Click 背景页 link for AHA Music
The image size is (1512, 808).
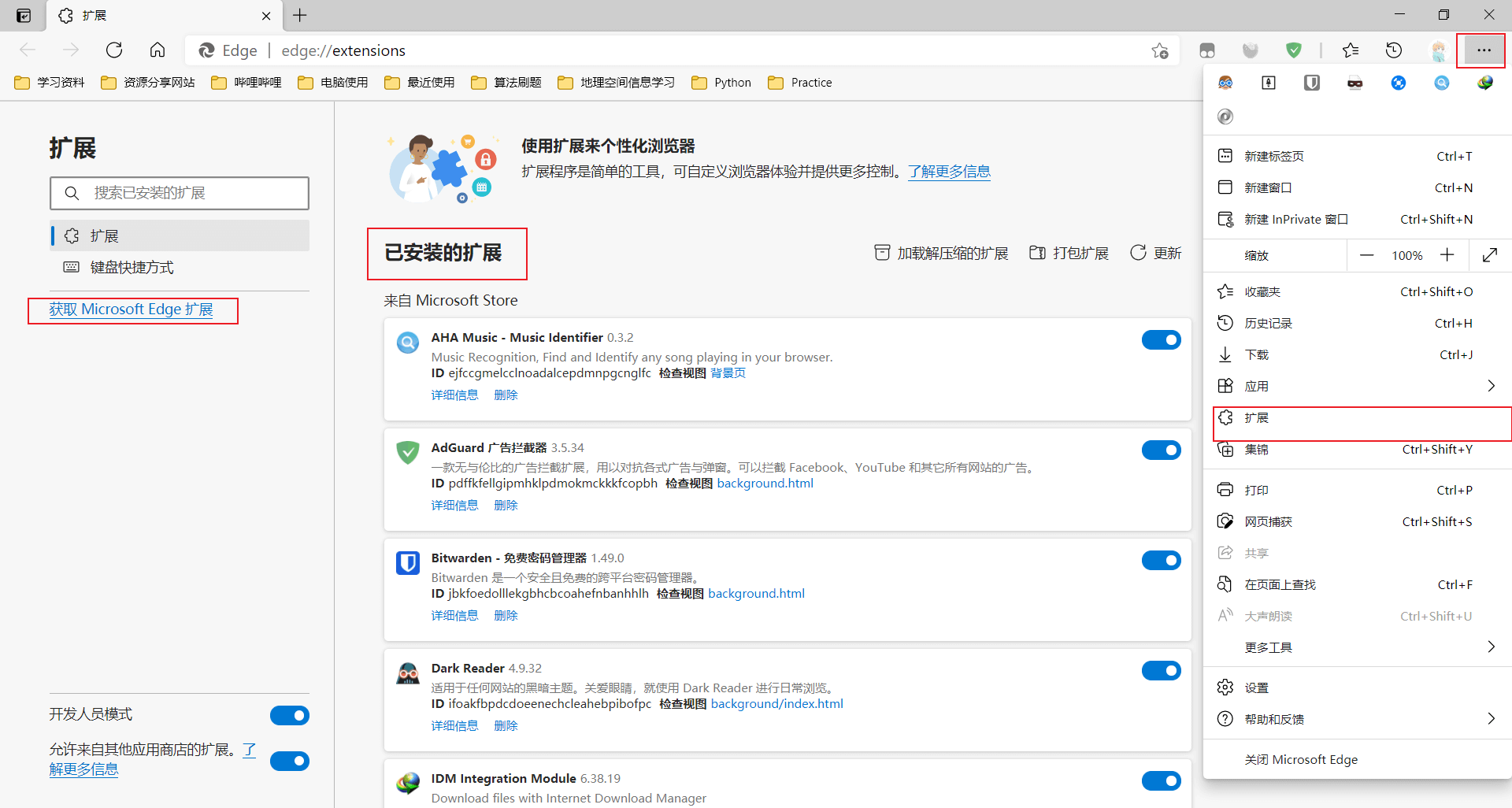[x=728, y=372]
